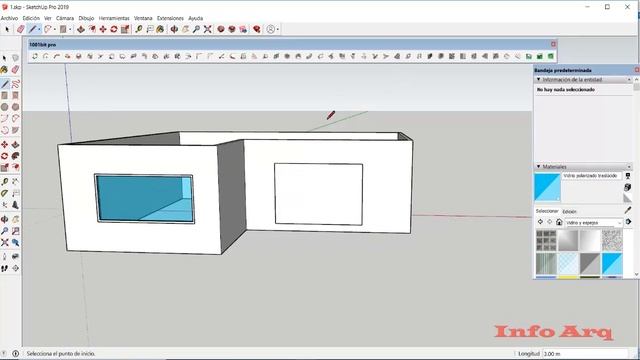
Task: Open the Extension Manager red gem icon
Action: 257,29
